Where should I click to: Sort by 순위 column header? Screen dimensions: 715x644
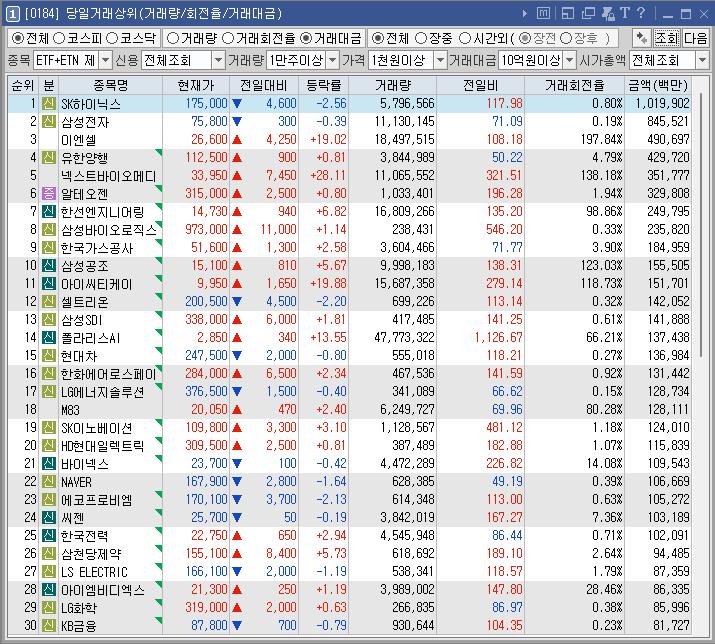pyautogui.click(x=23, y=85)
